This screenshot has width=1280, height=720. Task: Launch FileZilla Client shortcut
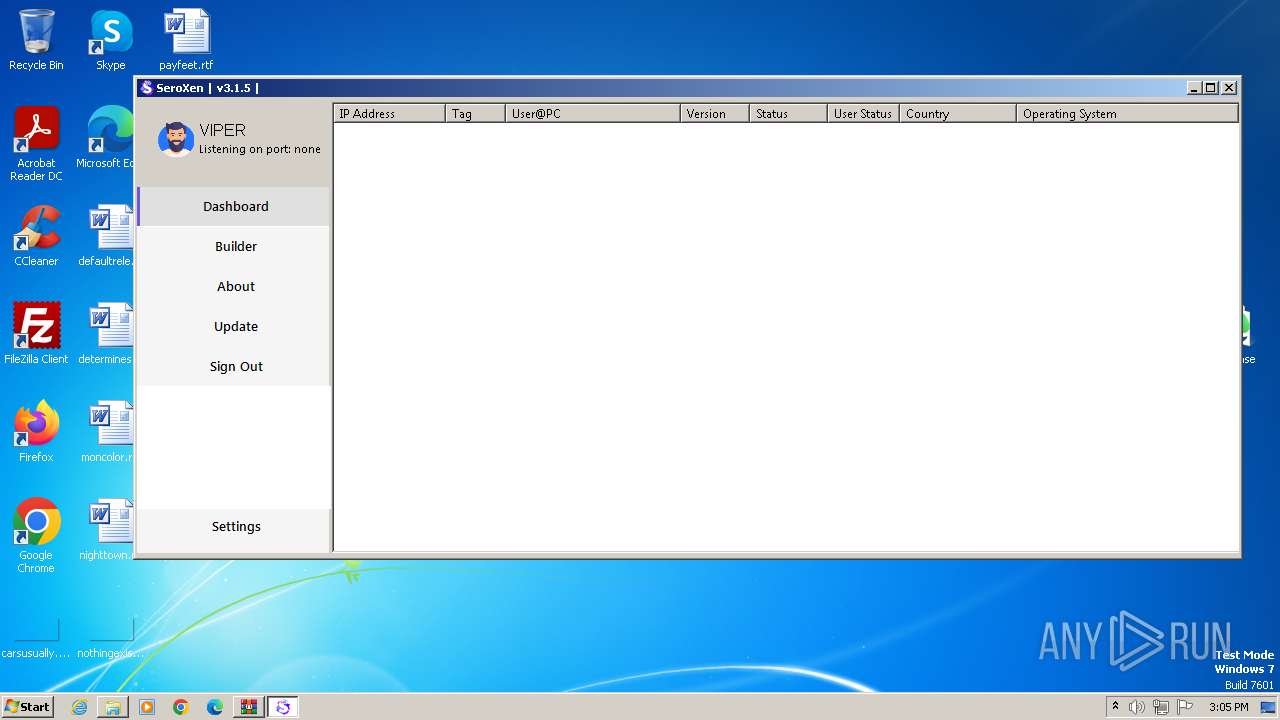tap(36, 334)
